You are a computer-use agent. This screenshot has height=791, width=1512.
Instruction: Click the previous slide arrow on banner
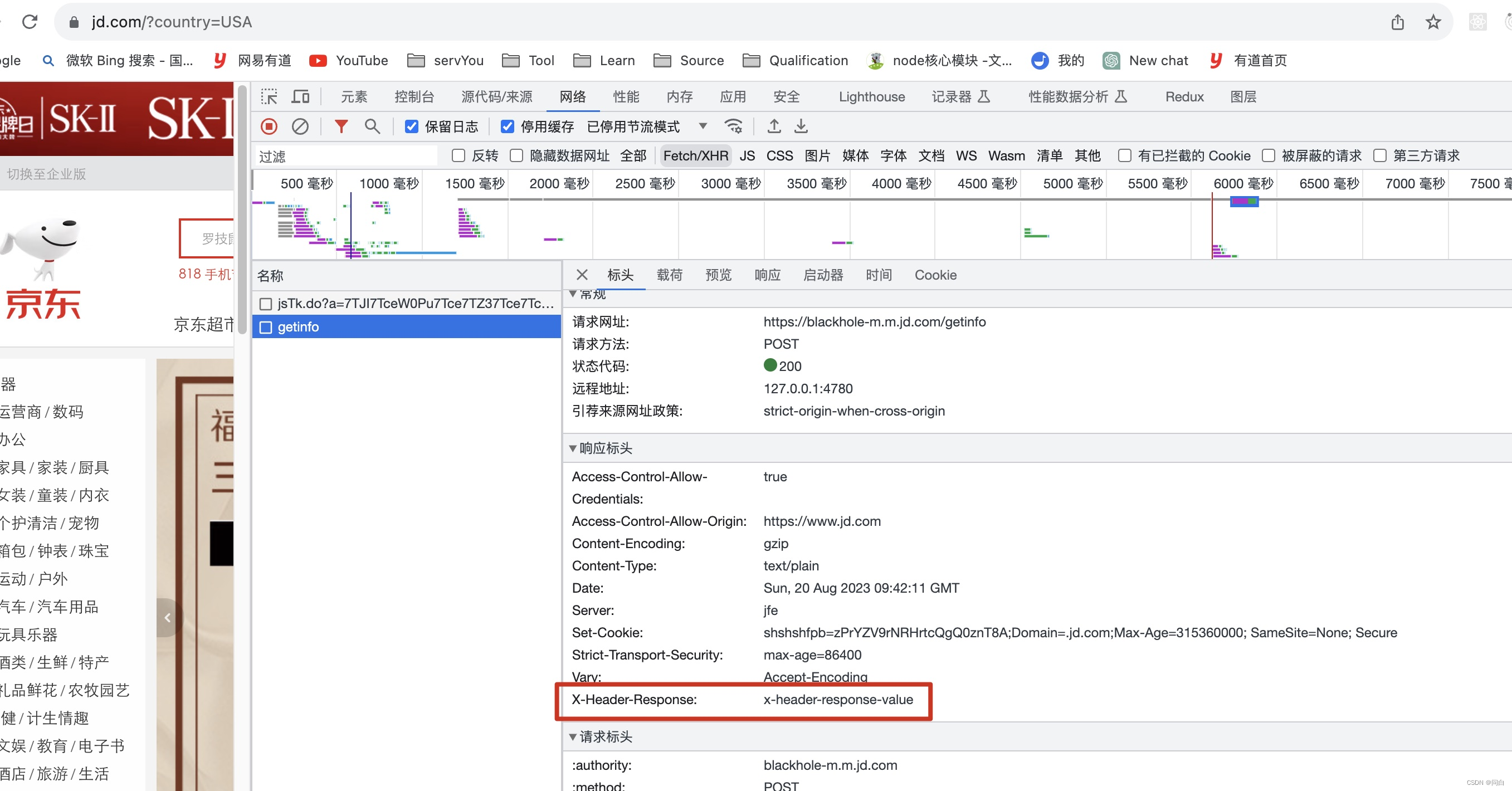click(168, 617)
